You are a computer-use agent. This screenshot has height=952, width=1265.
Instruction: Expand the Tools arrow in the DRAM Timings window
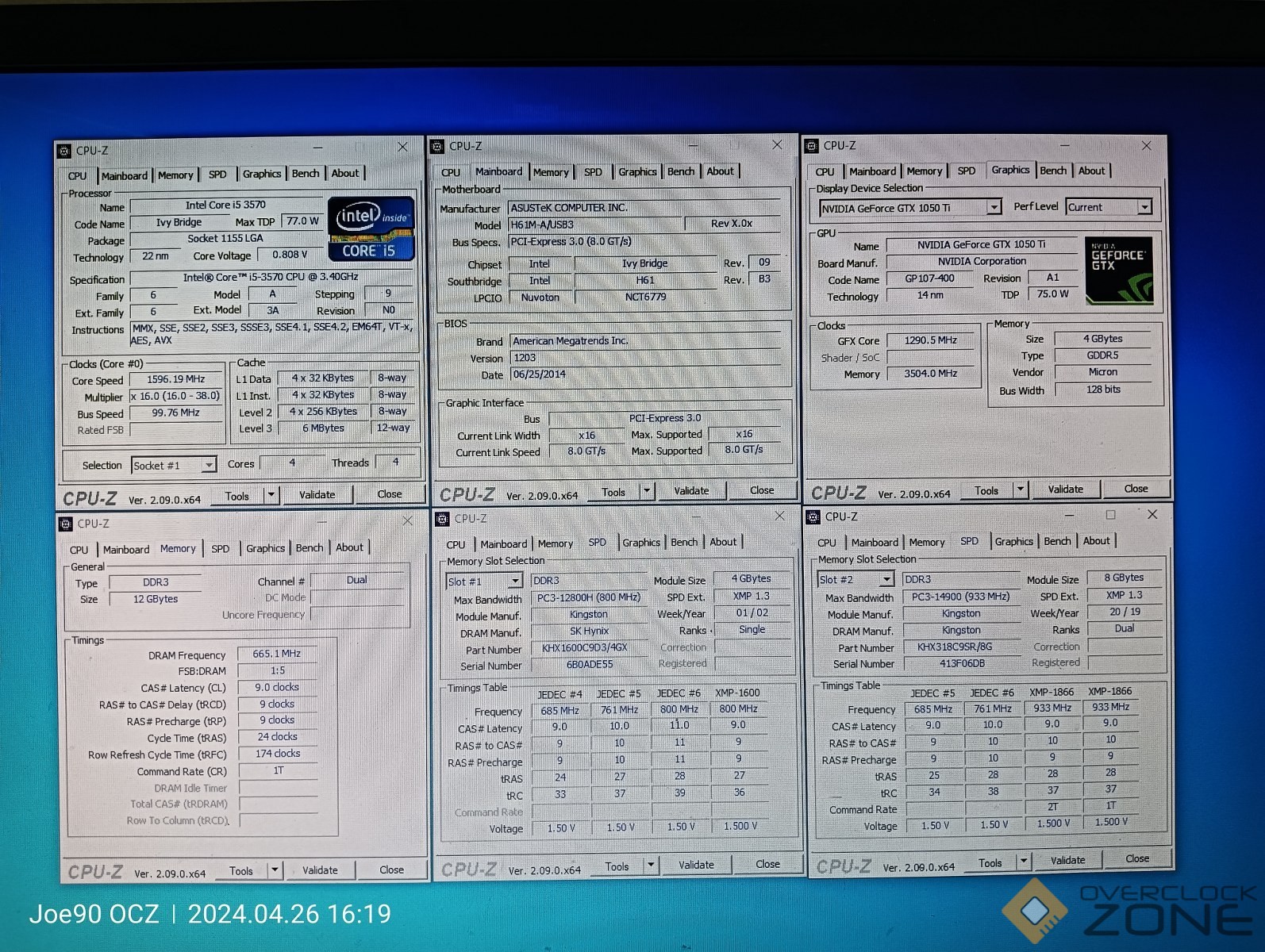tap(275, 870)
